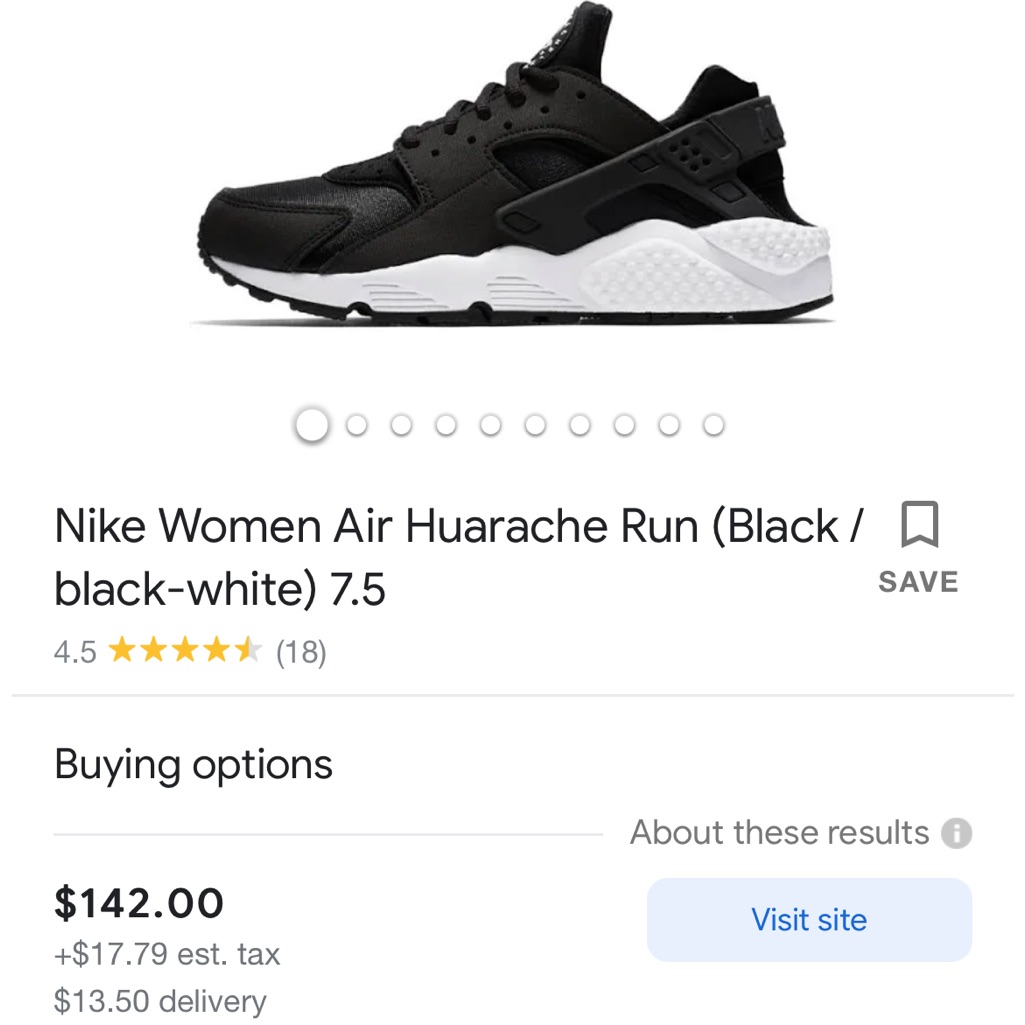Select the fifth carousel dot
Screen dimensions: 1025x1025
[x=492, y=424]
